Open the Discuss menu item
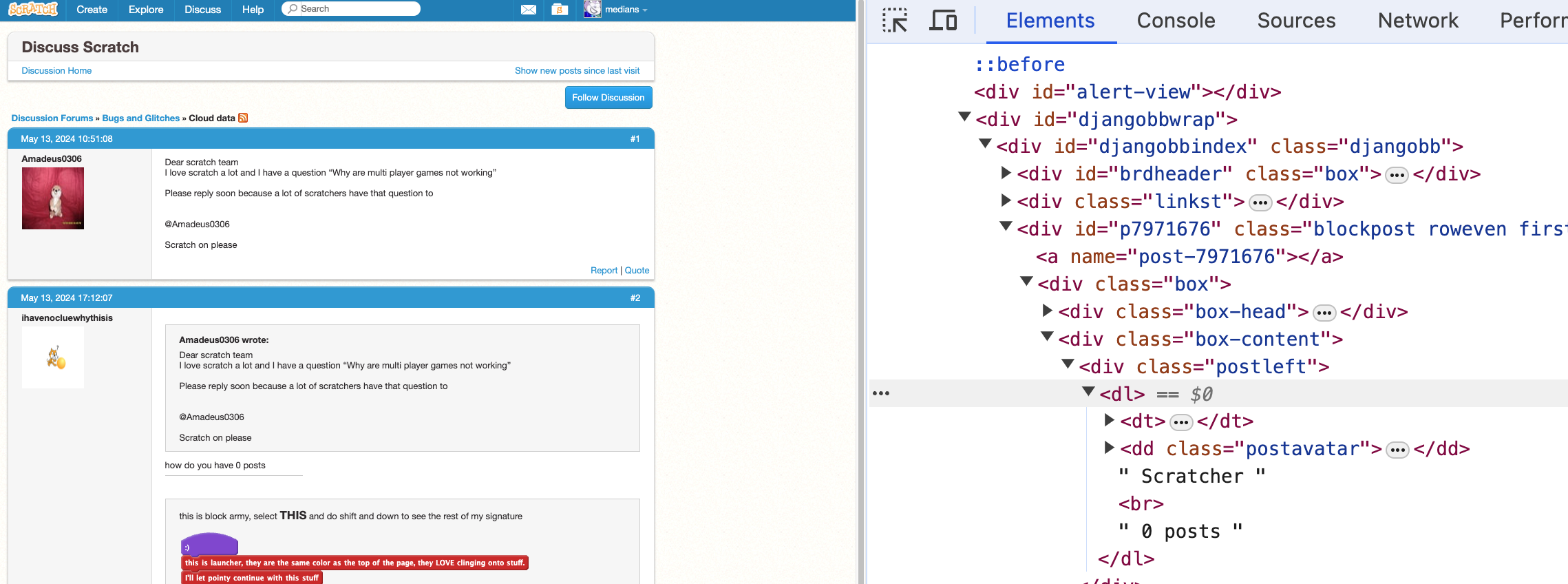Image resolution: width=1568 pixels, height=584 pixels. pyautogui.click(x=202, y=10)
